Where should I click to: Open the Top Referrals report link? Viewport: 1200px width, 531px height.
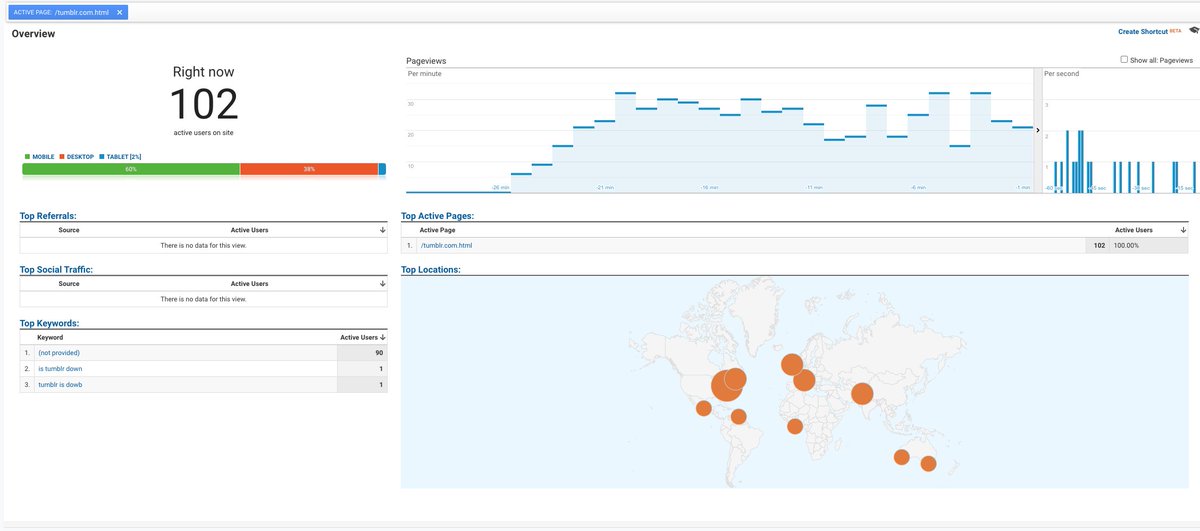pos(48,215)
